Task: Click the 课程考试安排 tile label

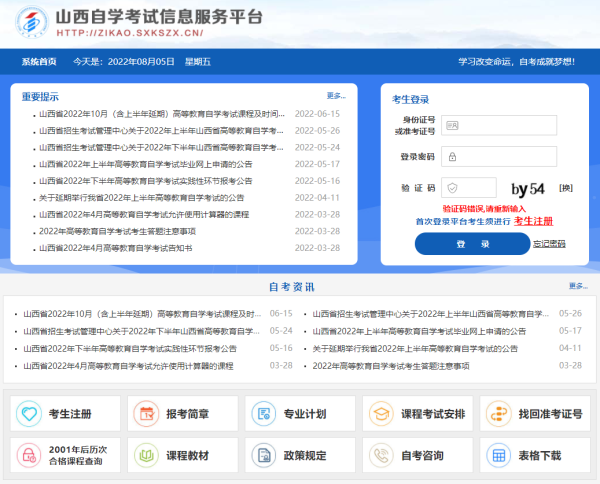Action: pyautogui.click(x=433, y=414)
